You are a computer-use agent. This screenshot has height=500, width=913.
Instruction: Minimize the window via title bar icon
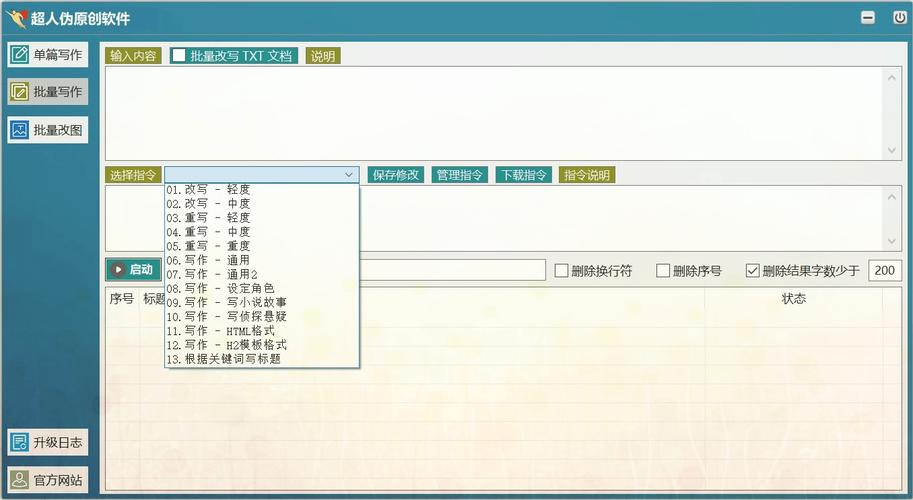pyautogui.click(x=868, y=17)
